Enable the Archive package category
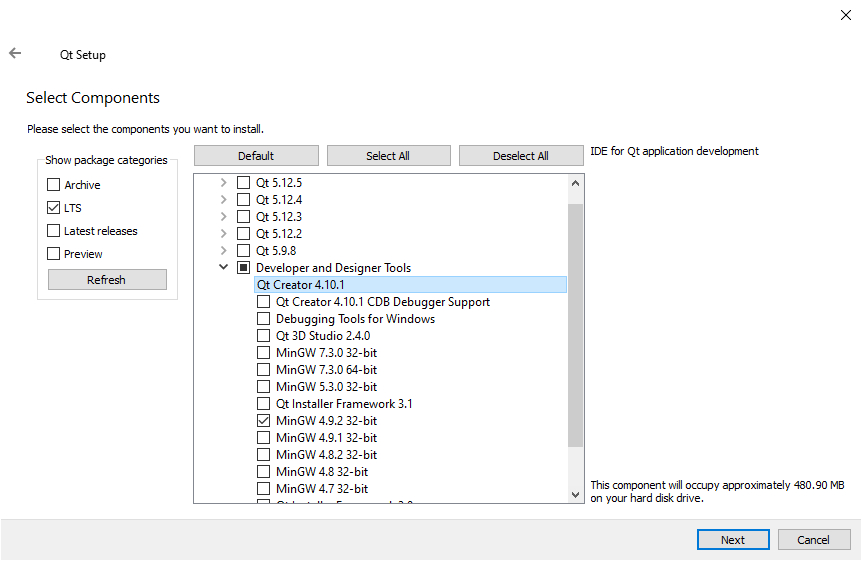862x561 pixels. 53,184
